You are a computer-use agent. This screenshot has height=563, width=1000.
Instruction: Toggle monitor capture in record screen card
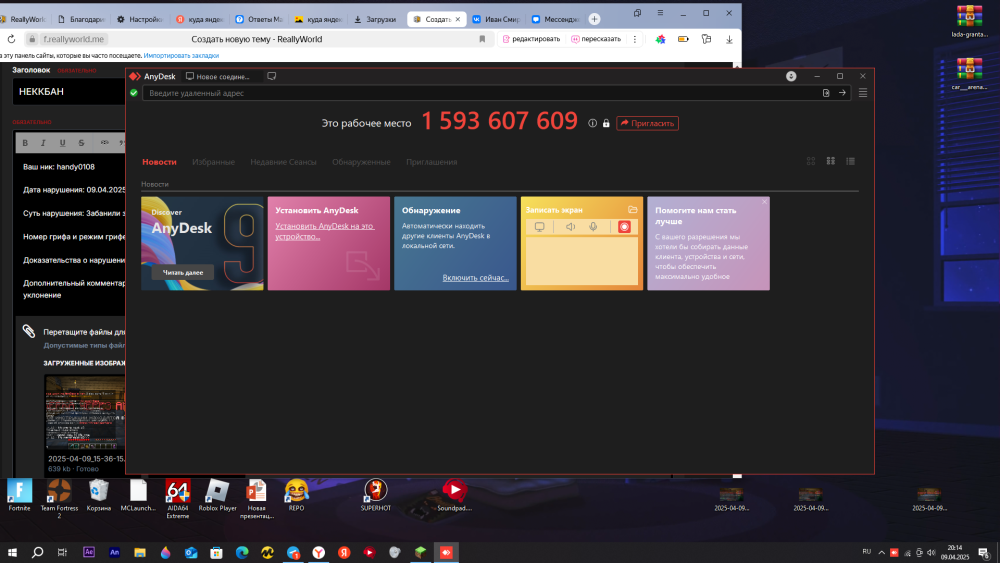[x=540, y=226]
